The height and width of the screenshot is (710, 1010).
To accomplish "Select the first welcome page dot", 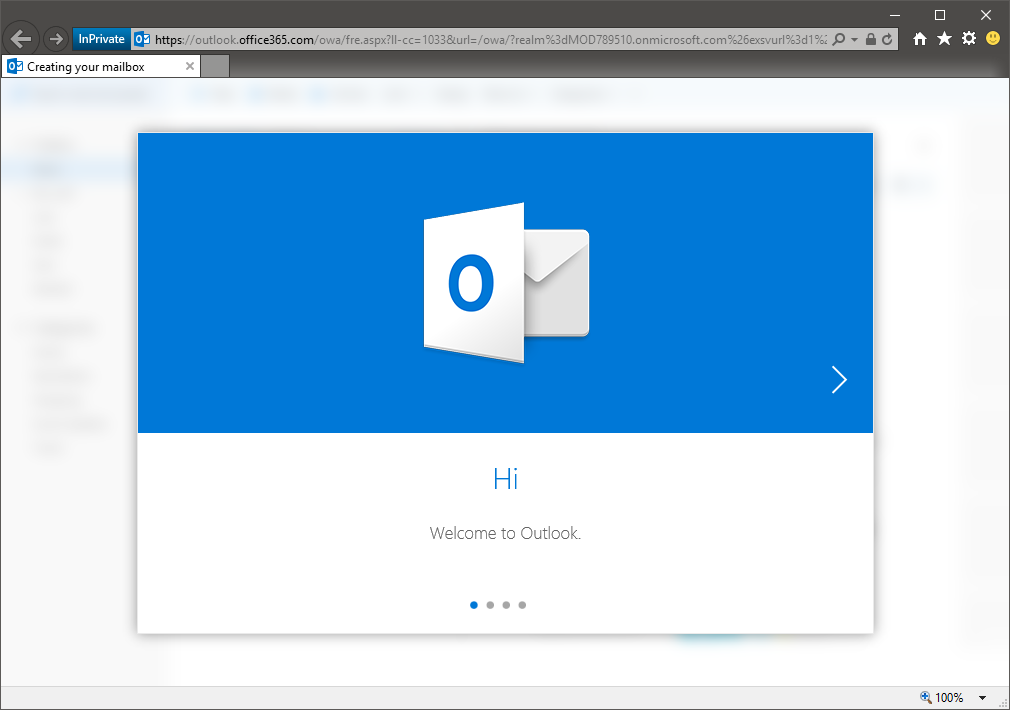I will (x=474, y=605).
